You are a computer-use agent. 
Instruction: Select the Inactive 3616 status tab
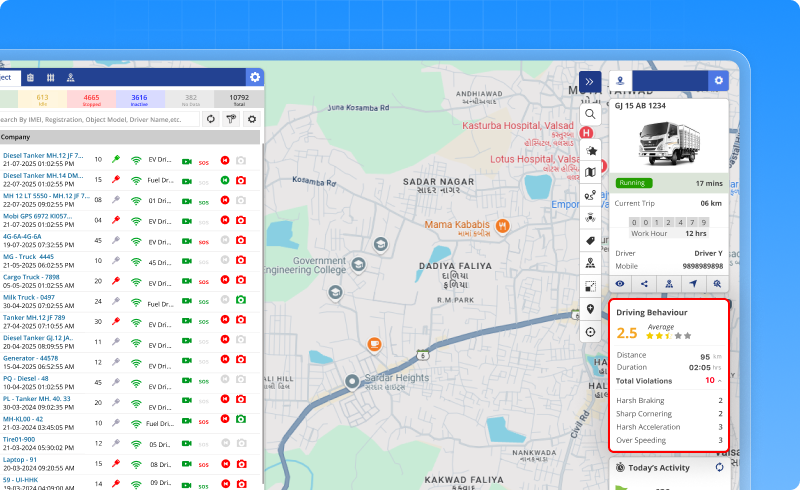point(139,99)
